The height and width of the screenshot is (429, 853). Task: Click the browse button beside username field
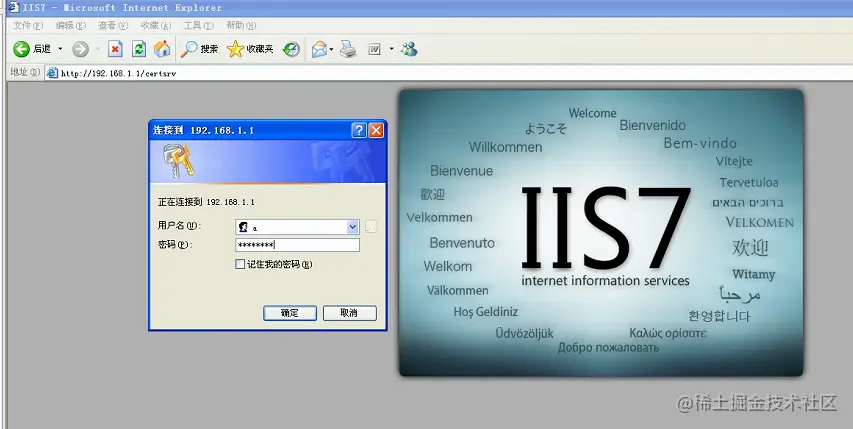pos(371,227)
